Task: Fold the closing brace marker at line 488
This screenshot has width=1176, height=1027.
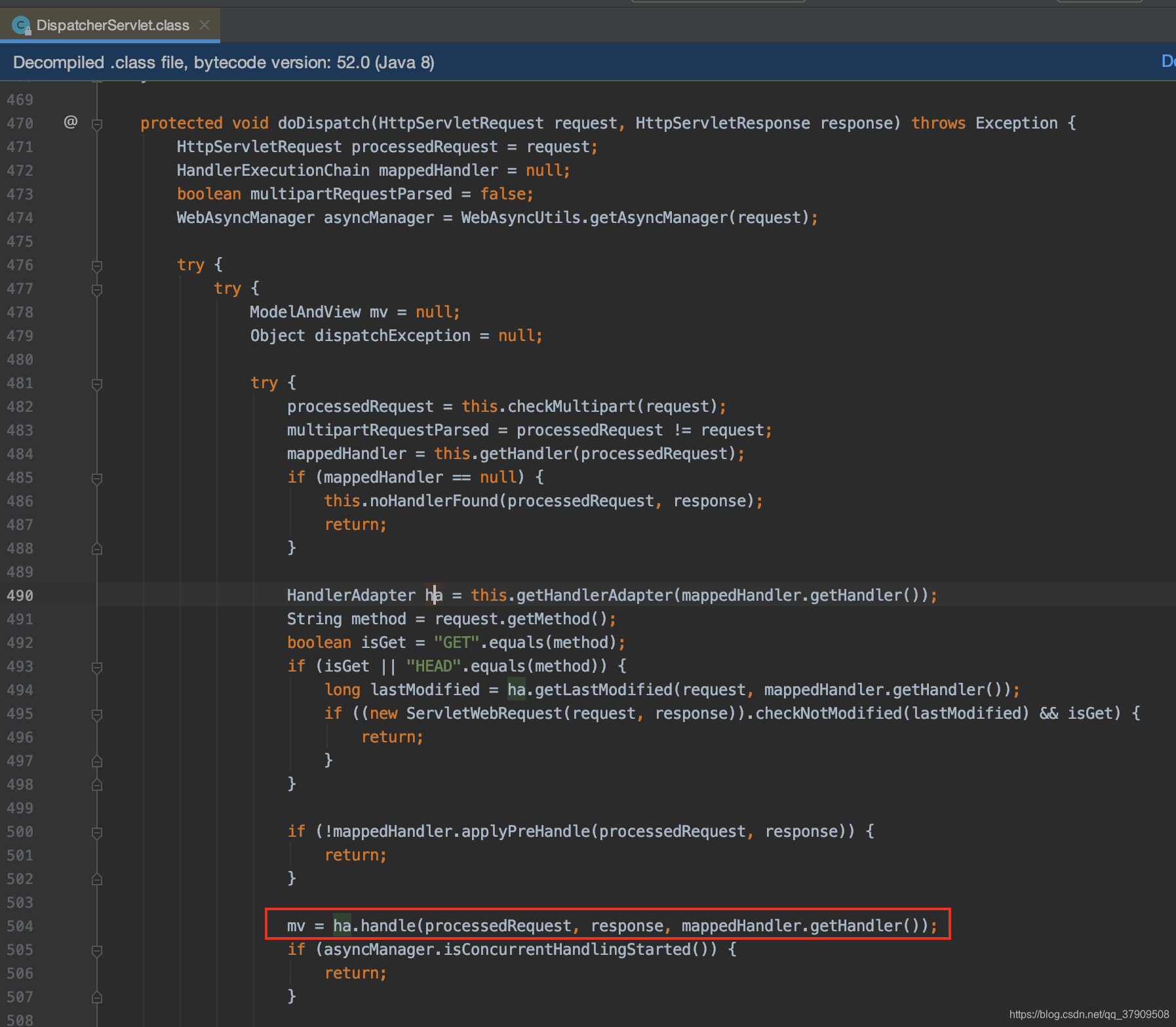Action: (97, 549)
